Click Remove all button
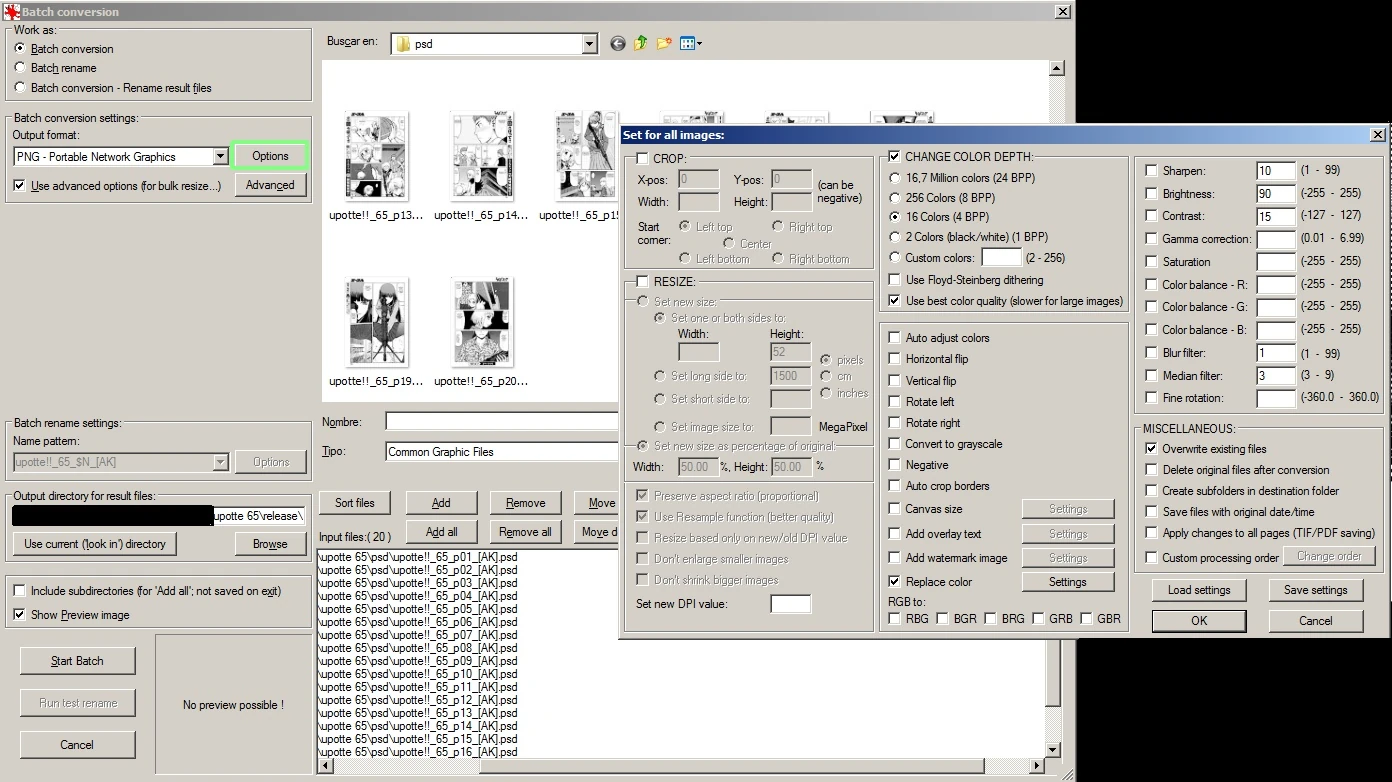This screenshot has width=1392, height=782. pos(525,532)
